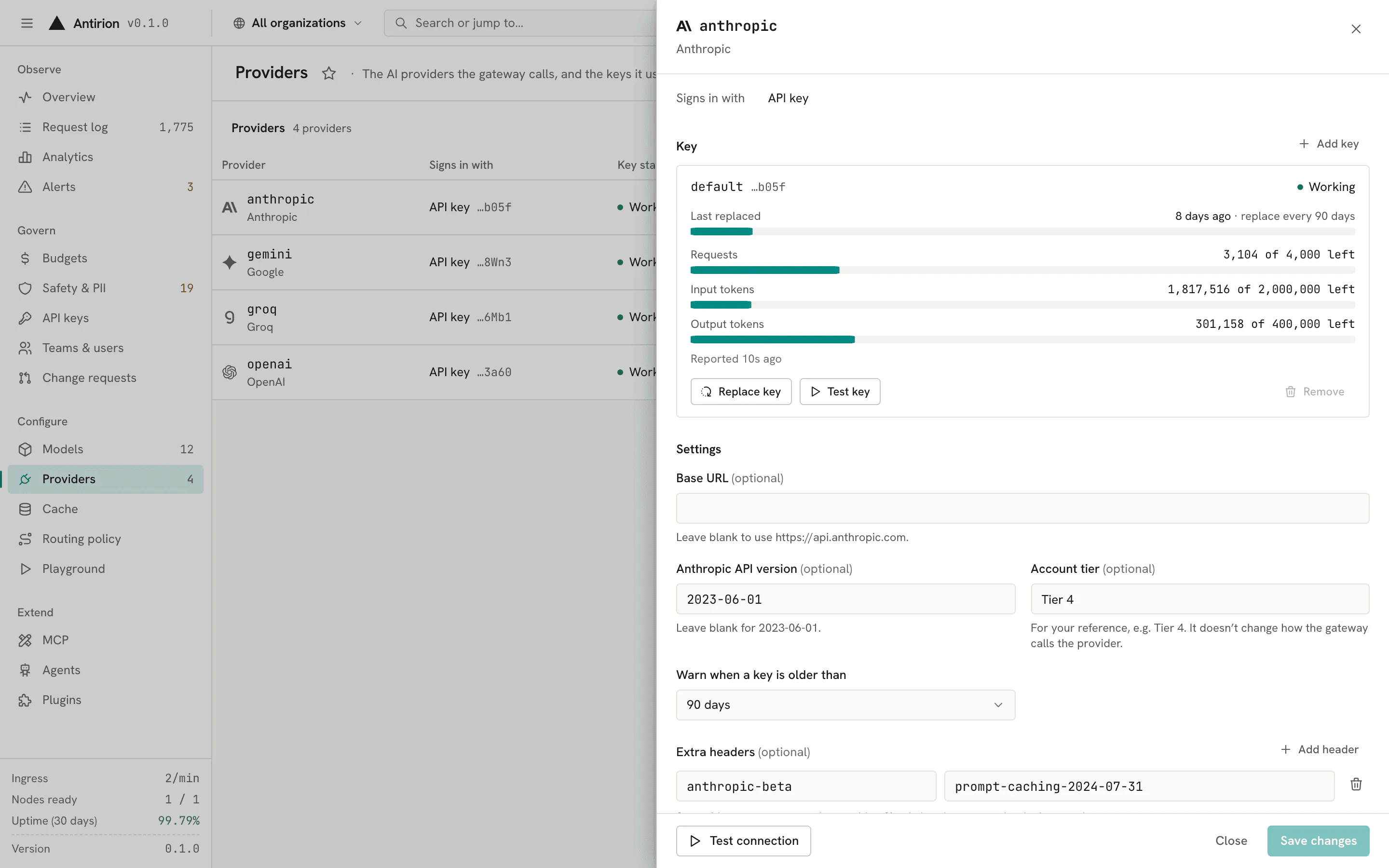The image size is (1389, 868).
Task: Open Alerts in the sidebar
Action: pos(106,187)
